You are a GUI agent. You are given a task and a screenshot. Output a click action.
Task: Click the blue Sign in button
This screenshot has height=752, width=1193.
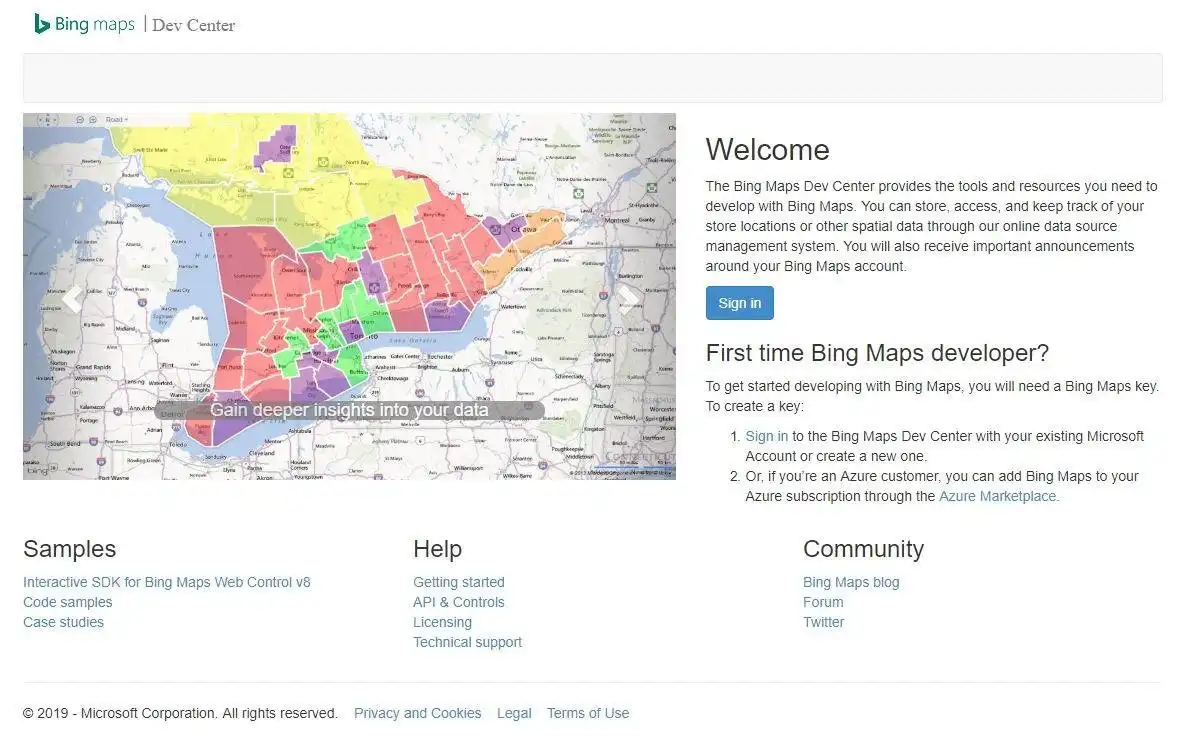point(740,303)
